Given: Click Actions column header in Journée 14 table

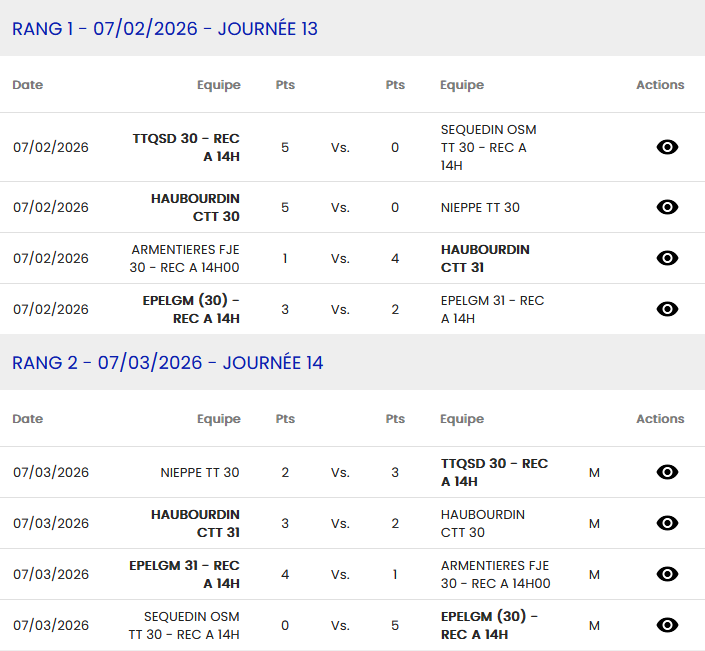Looking at the screenshot, I should click(x=660, y=419).
